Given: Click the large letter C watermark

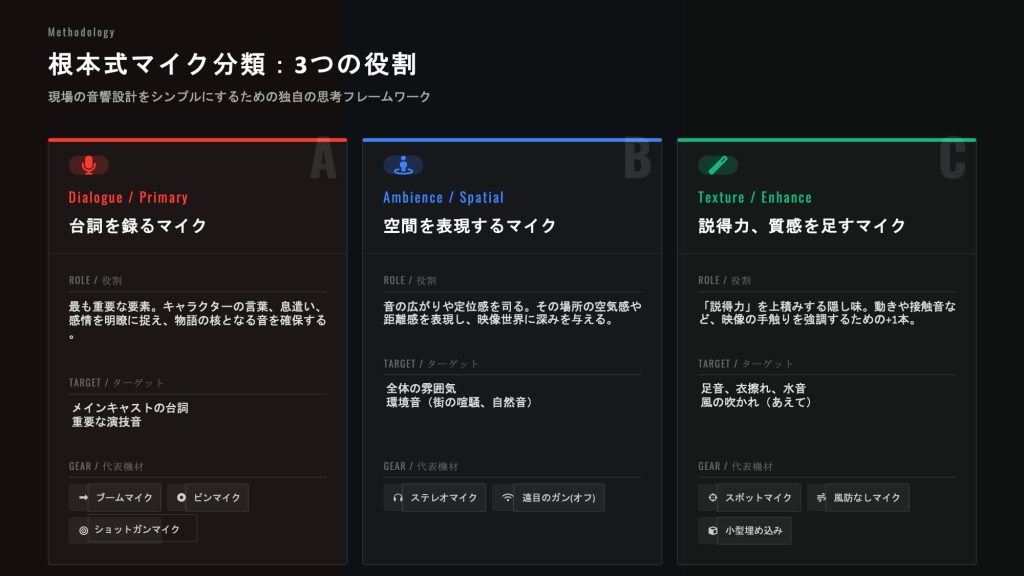Looking at the screenshot, I should tap(952, 159).
